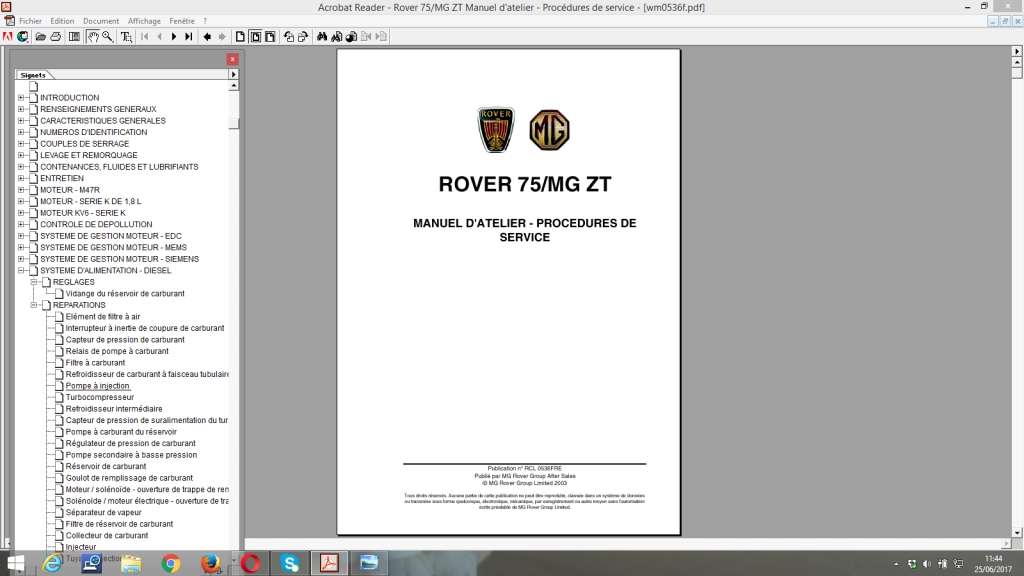Expand CARACTERISTIQUES GENERALES bookmark
Screen dimensions: 1024x576
21,121
